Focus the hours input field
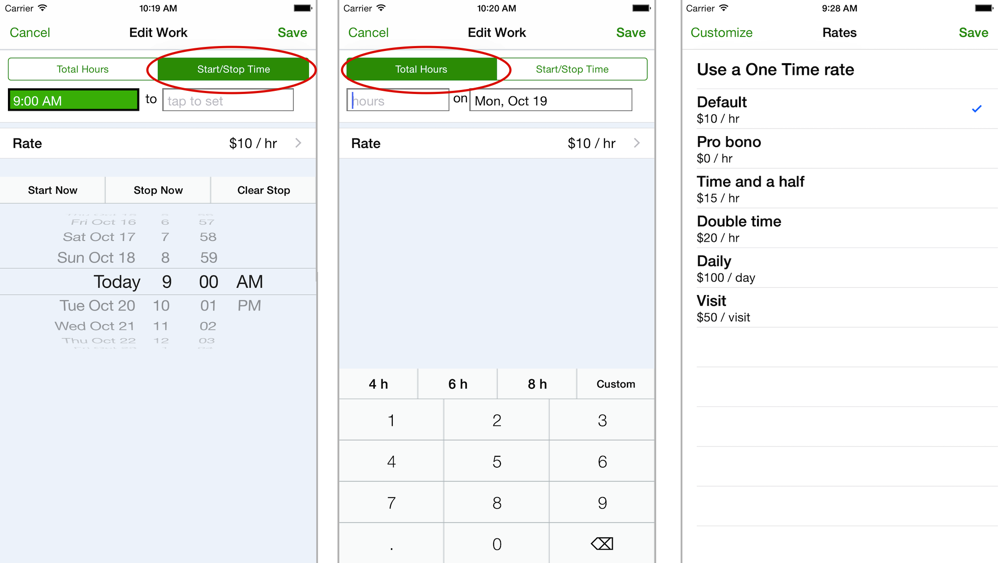 point(398,100)
